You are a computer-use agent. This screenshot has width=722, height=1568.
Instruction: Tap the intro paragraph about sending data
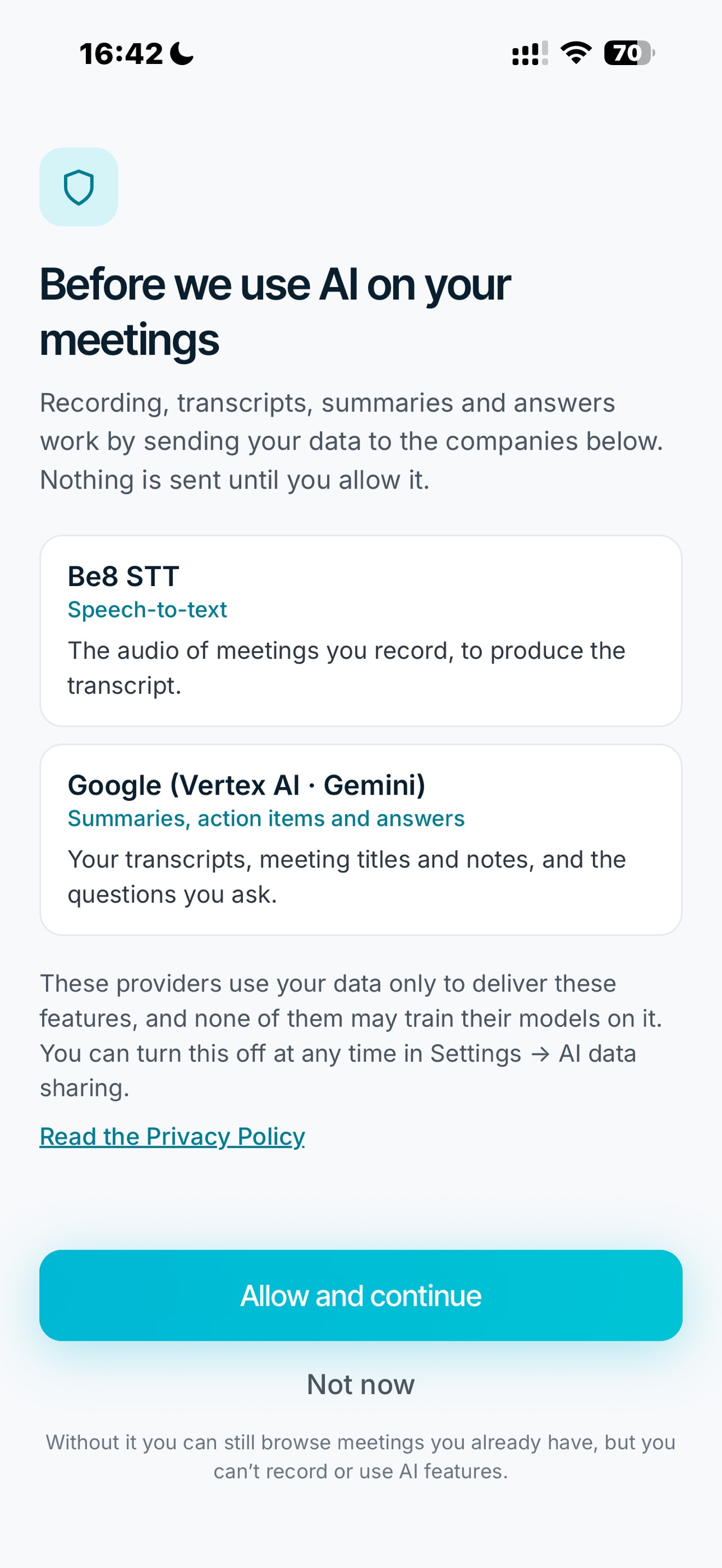pyautogui.click(x=352, y=441)
